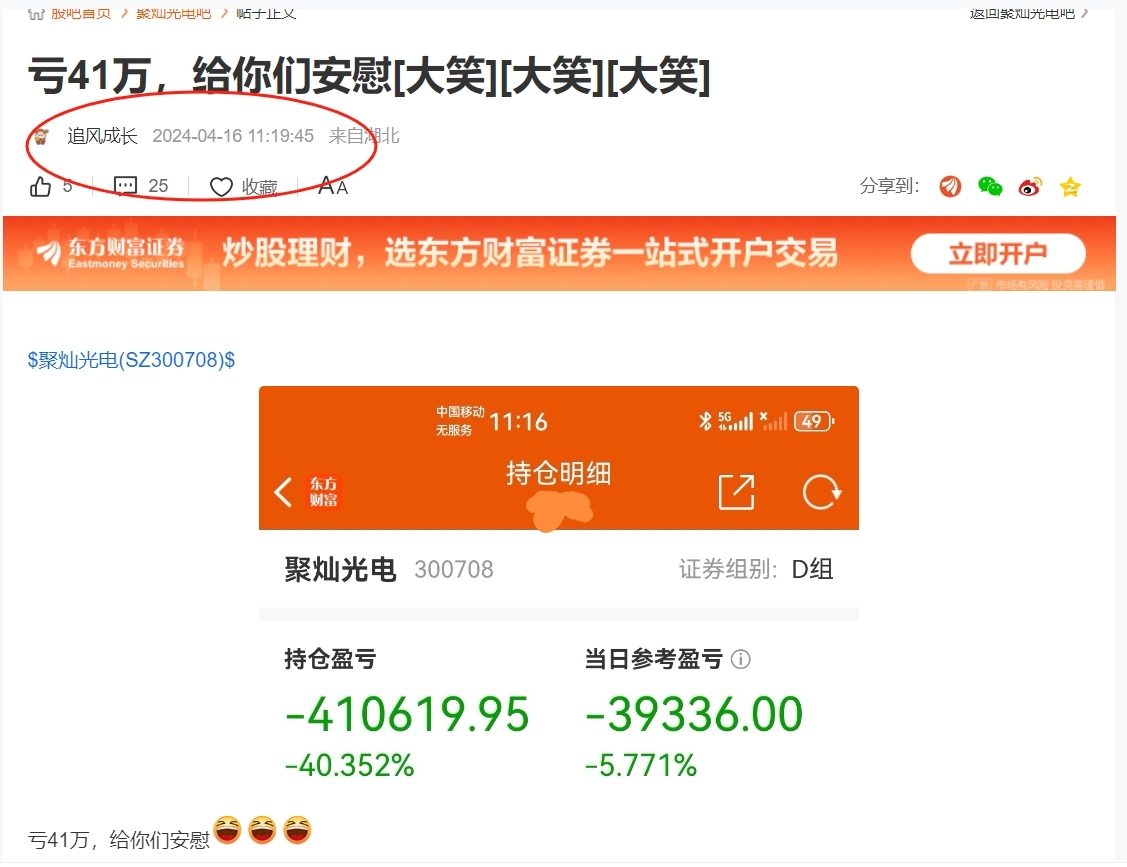Share to WeChat via the green icon
This screenshot has width=1127, height=867.
[990, 187]
